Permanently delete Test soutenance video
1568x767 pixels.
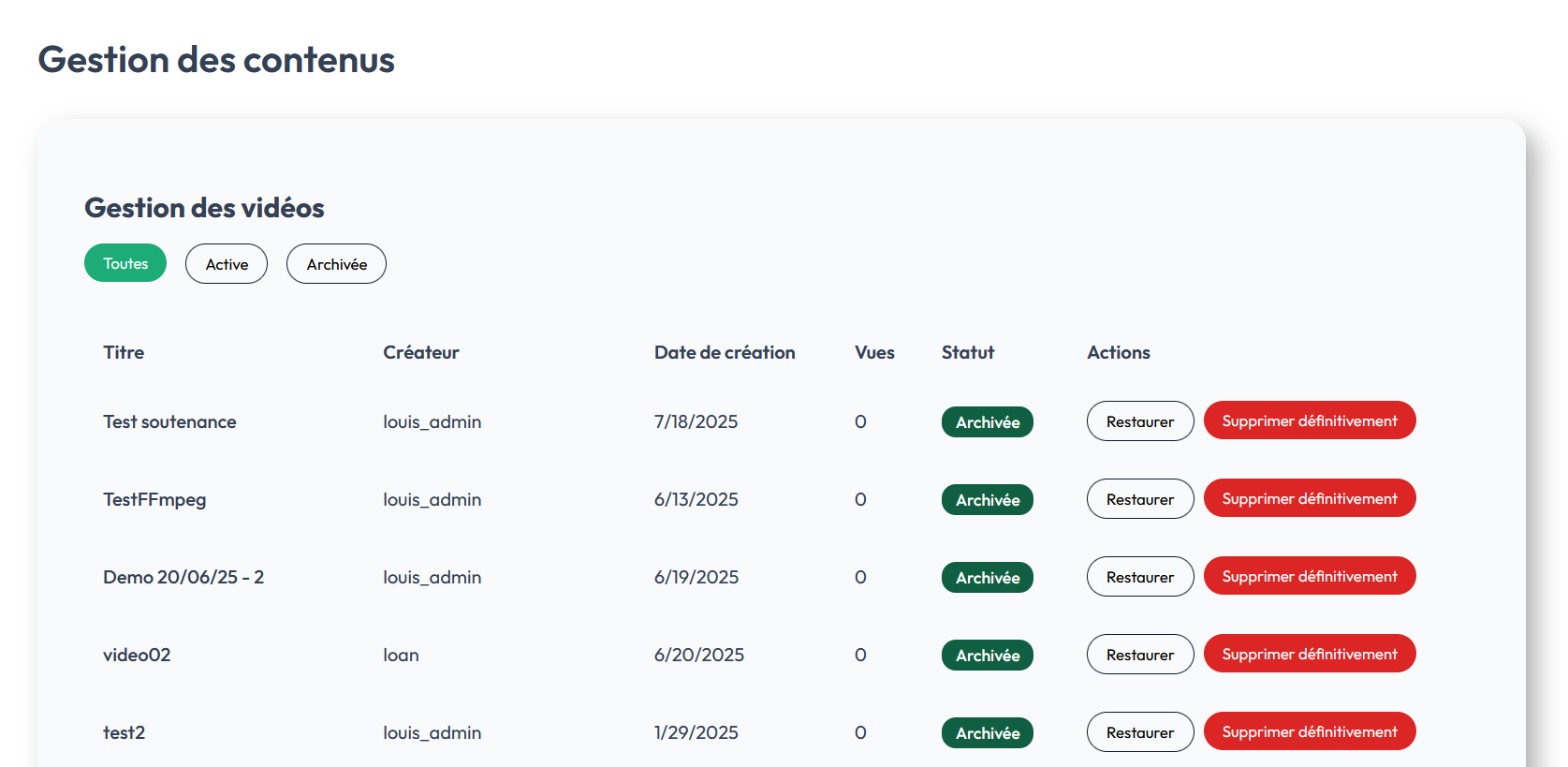(x=1310, y=420)
